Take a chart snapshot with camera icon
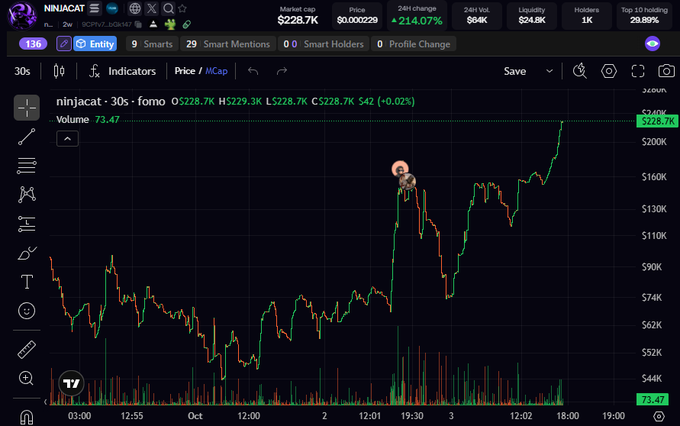The image size is (680, 426). click(667, 71)
